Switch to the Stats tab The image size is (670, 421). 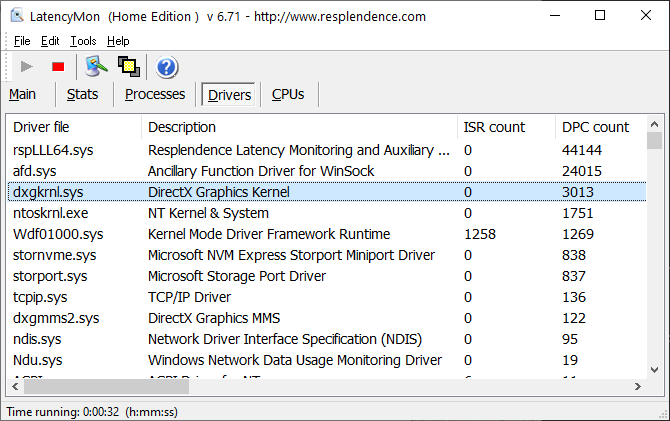[x=83, y=94]
